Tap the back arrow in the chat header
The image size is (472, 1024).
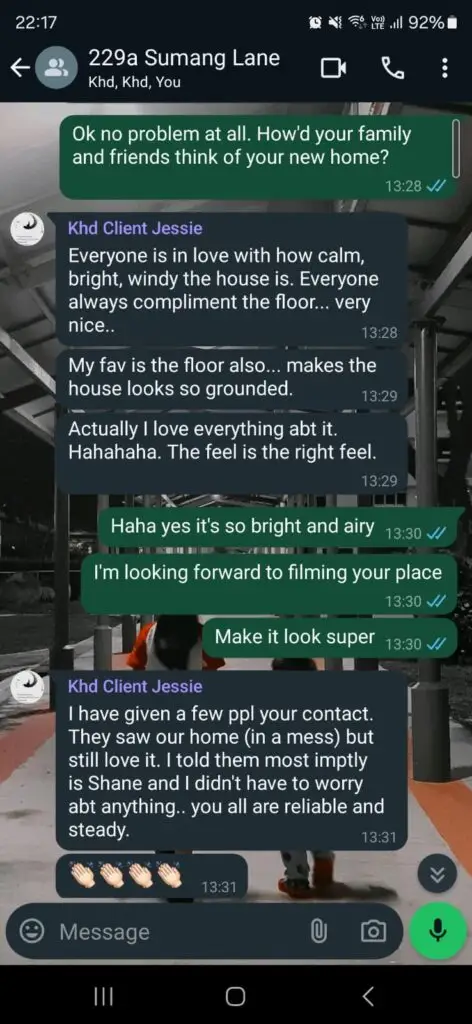click(x=21, y=67)
